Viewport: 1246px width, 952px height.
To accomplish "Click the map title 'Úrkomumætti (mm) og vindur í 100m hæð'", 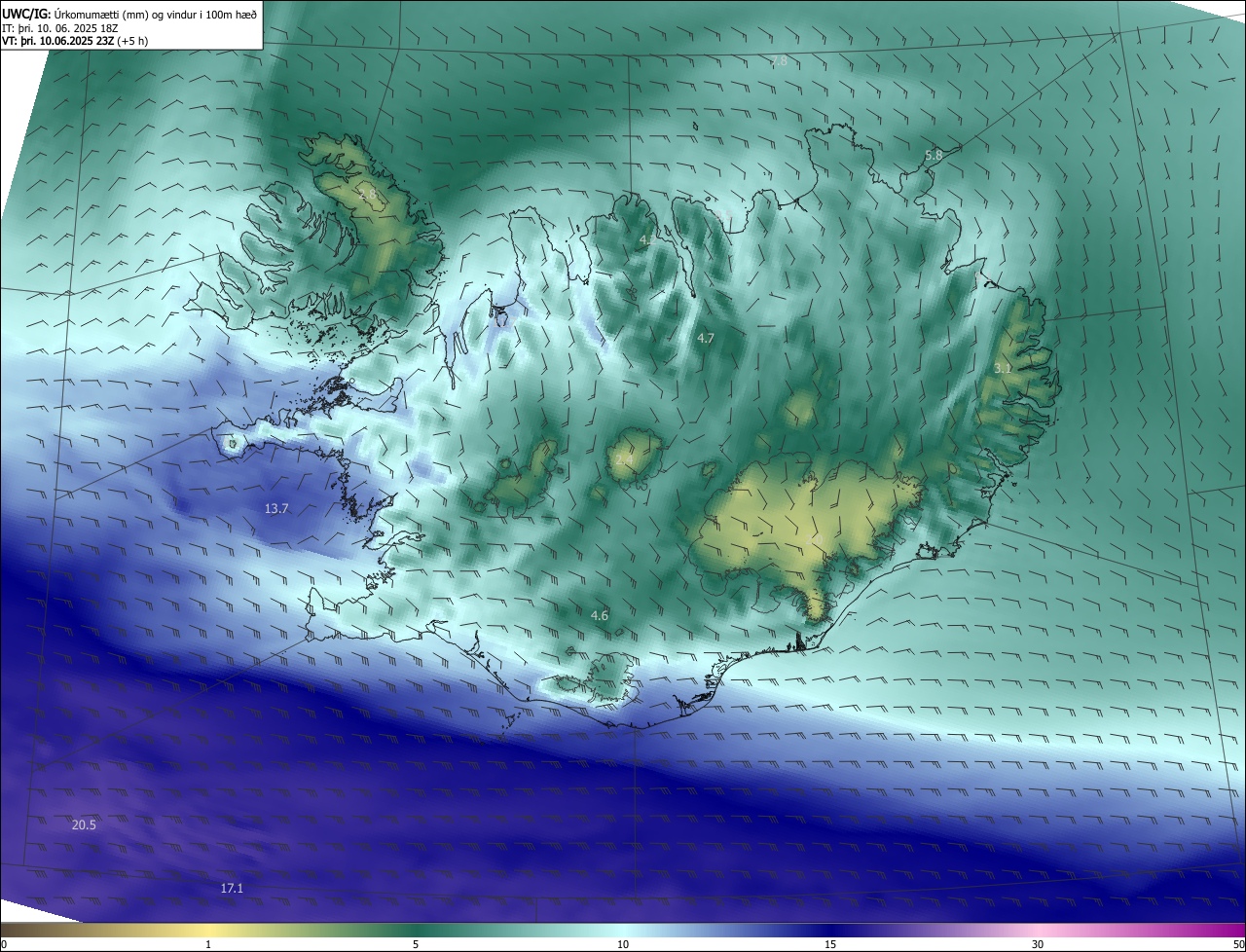I will pos(156,14).
